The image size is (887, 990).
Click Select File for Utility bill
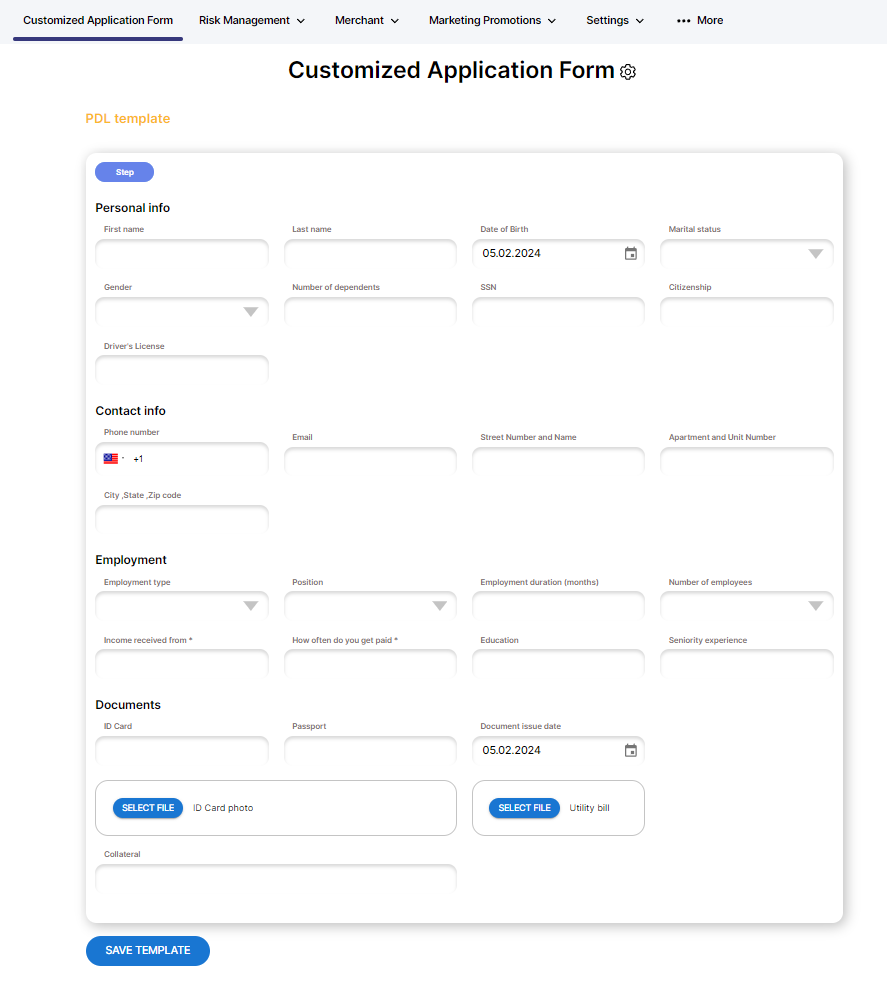point(524,808)
